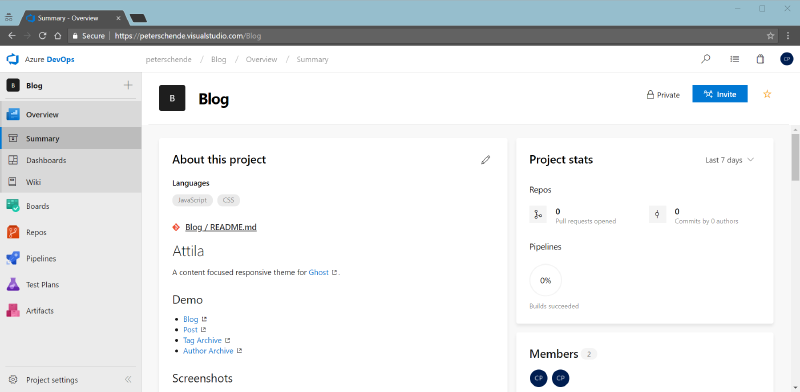This screenshot has height=392, width=800.
Task: Click the page vertical scrollbar thumb
Action: pyautogui.click(x=795, y=157)
